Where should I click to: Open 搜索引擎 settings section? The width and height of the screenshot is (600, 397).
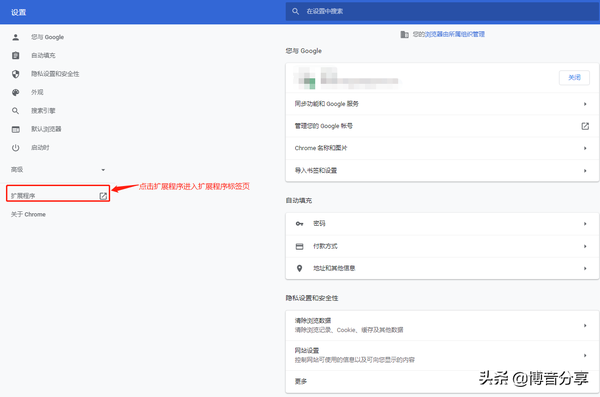pos(43,111)
